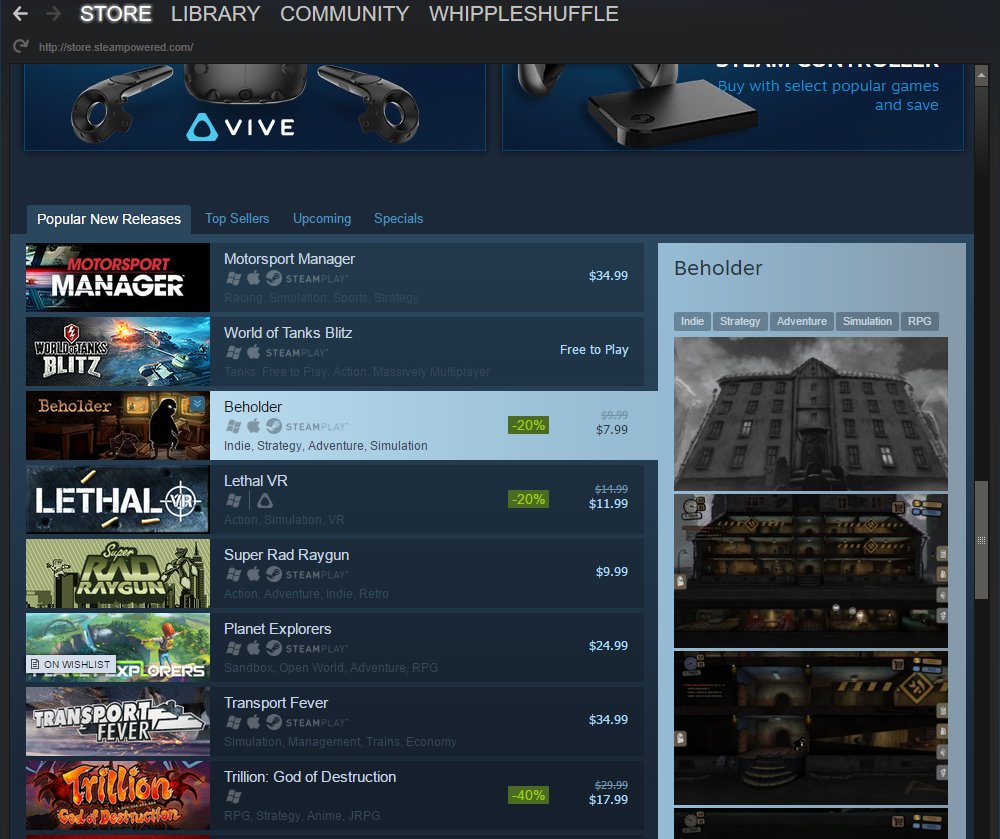Click the Free to Play label
This screenshot has width=1000, height=839.
coord(594,349)
